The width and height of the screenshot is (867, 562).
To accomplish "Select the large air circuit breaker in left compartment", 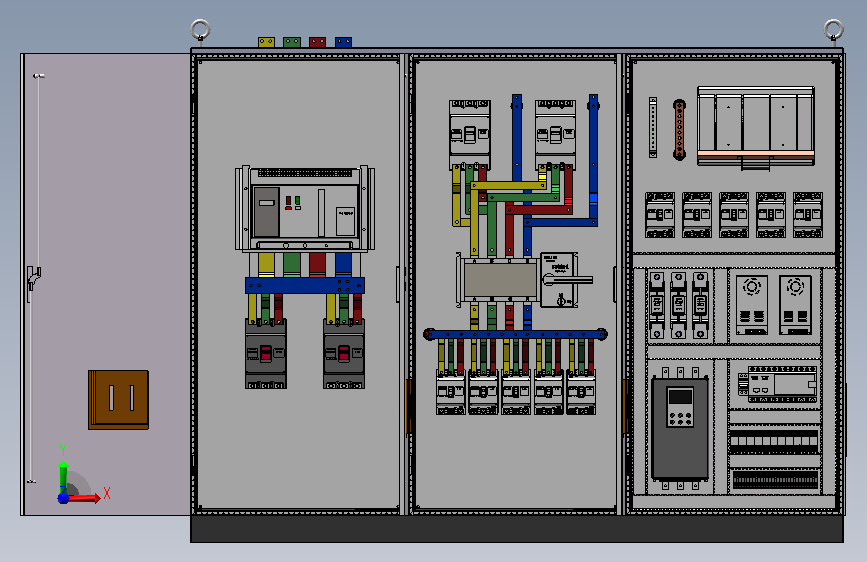I will [x=305, y=209].
